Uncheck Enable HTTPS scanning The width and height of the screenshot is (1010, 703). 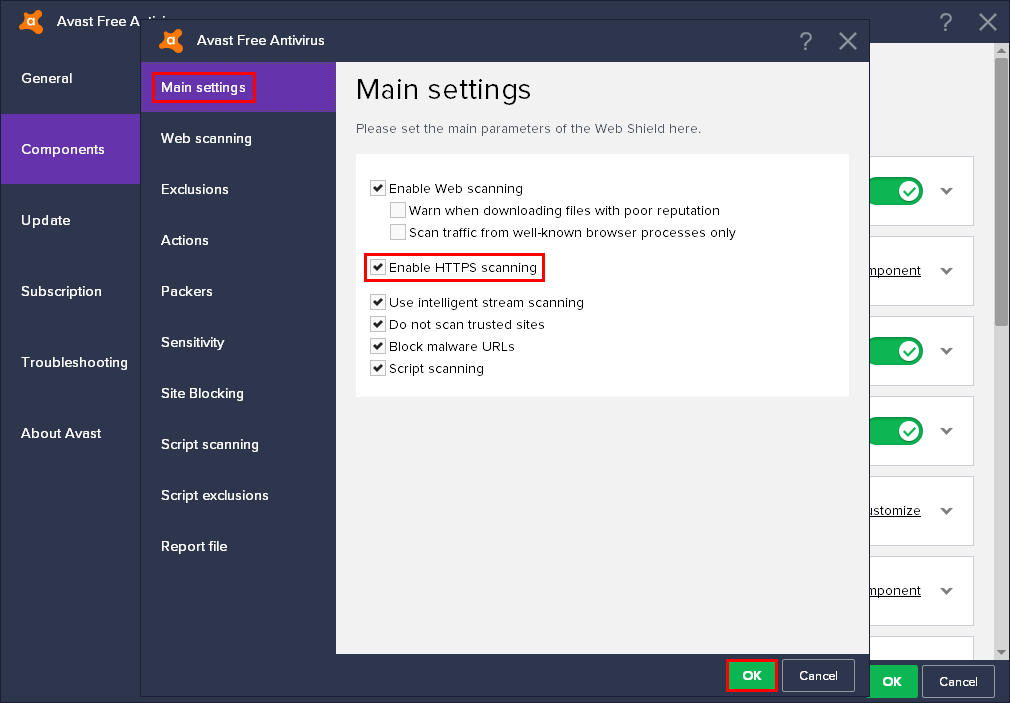(x=377, y=267)
